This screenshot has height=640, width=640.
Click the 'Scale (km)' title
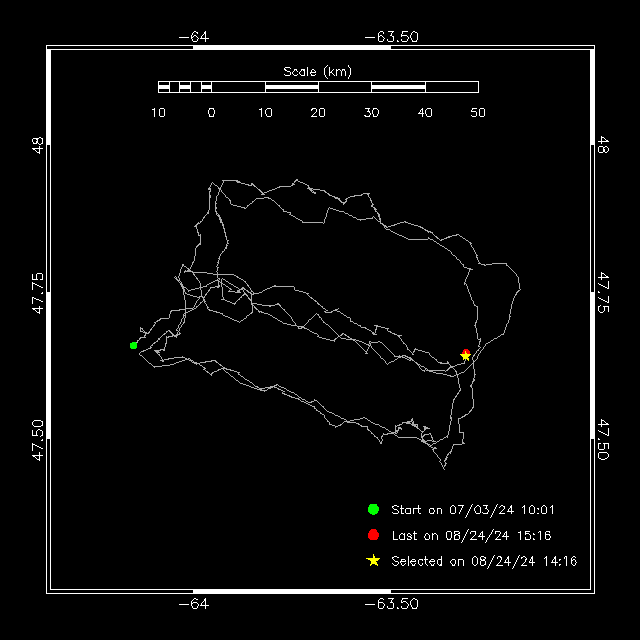pos(318,72)
